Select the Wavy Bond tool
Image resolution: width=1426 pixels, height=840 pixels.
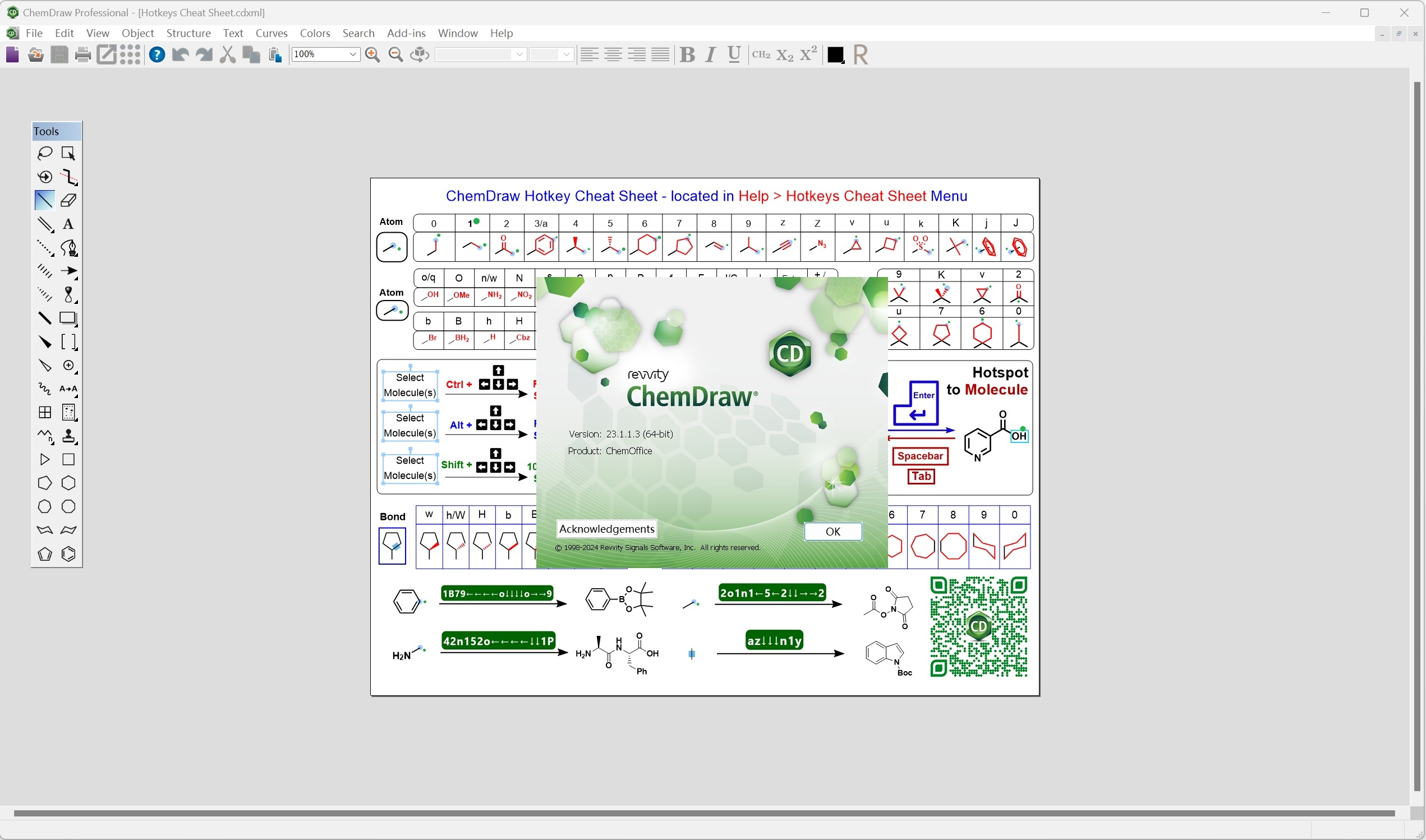45,389
